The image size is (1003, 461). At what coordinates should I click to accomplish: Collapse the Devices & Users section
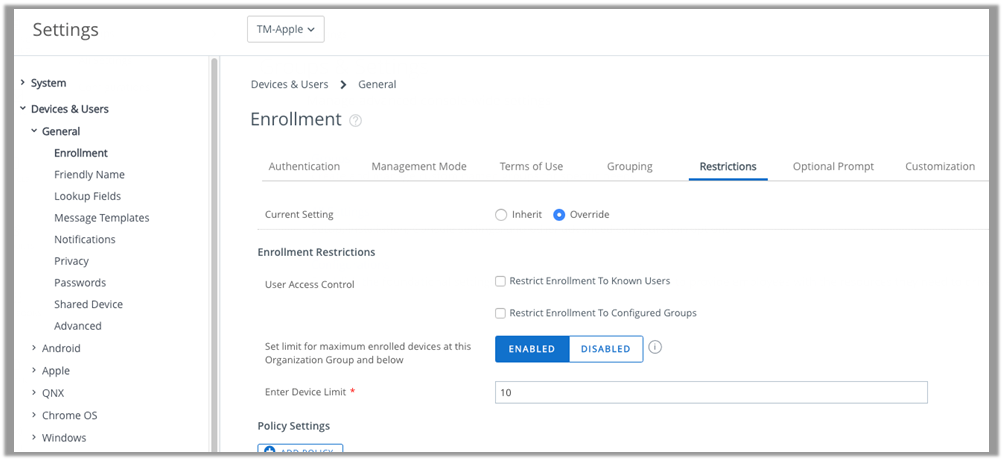point(22,109)
